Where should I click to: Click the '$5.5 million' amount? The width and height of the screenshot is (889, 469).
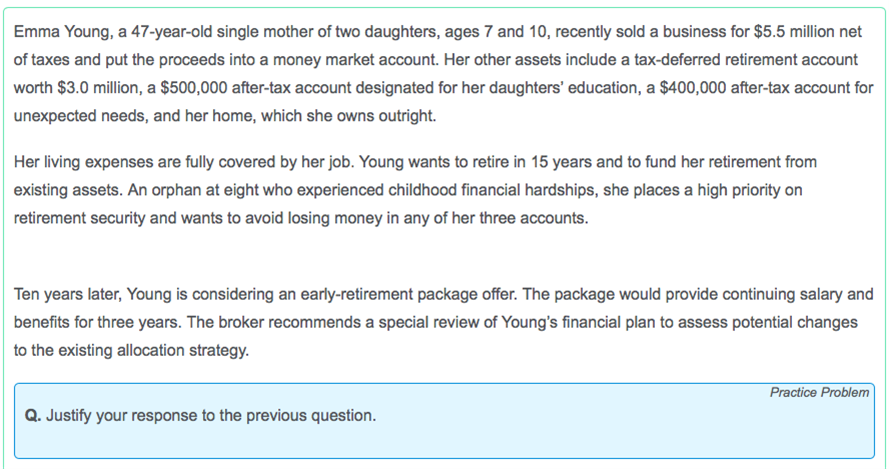[x=780, y=32]
